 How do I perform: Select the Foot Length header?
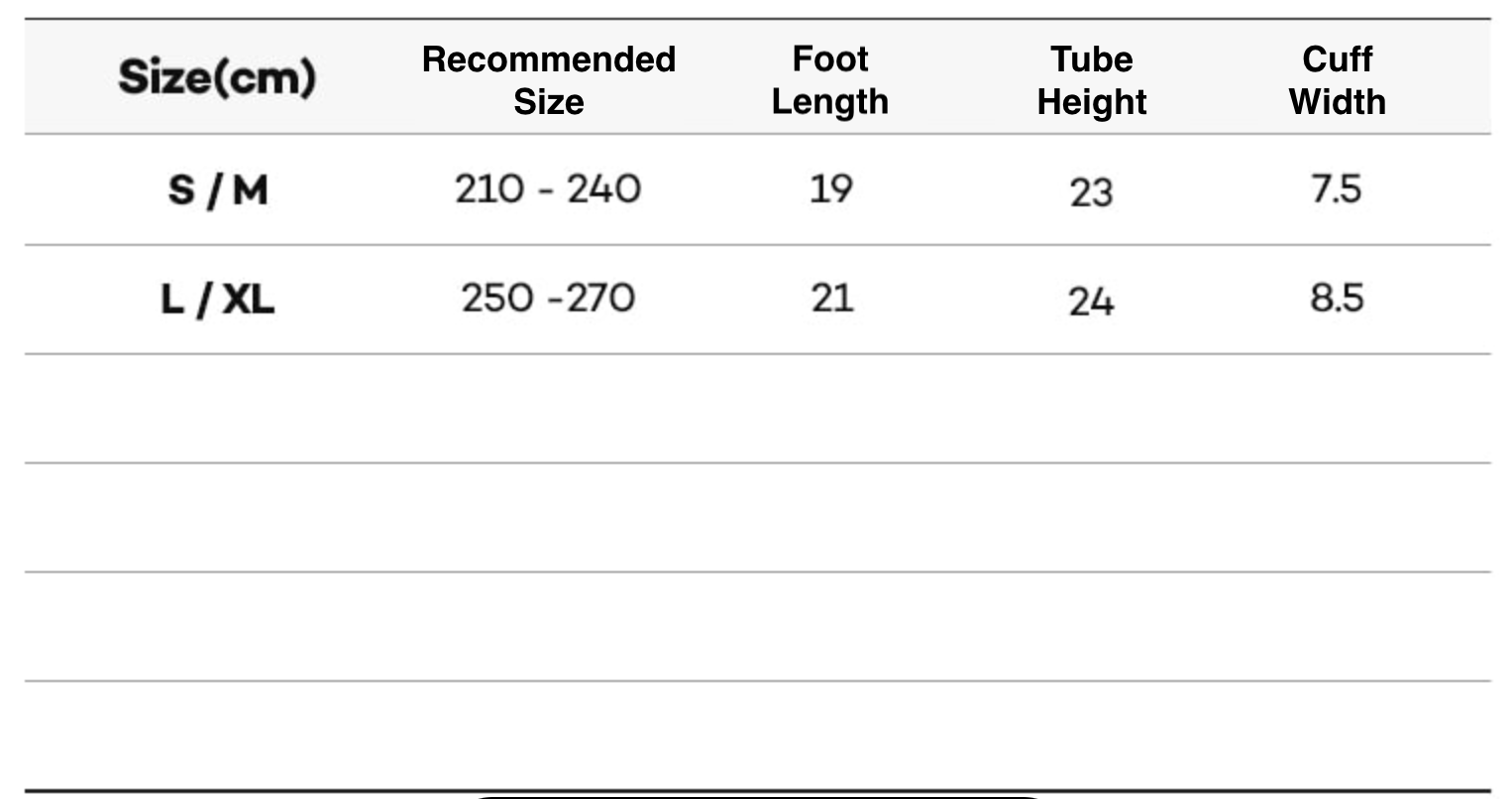[829, 80]
